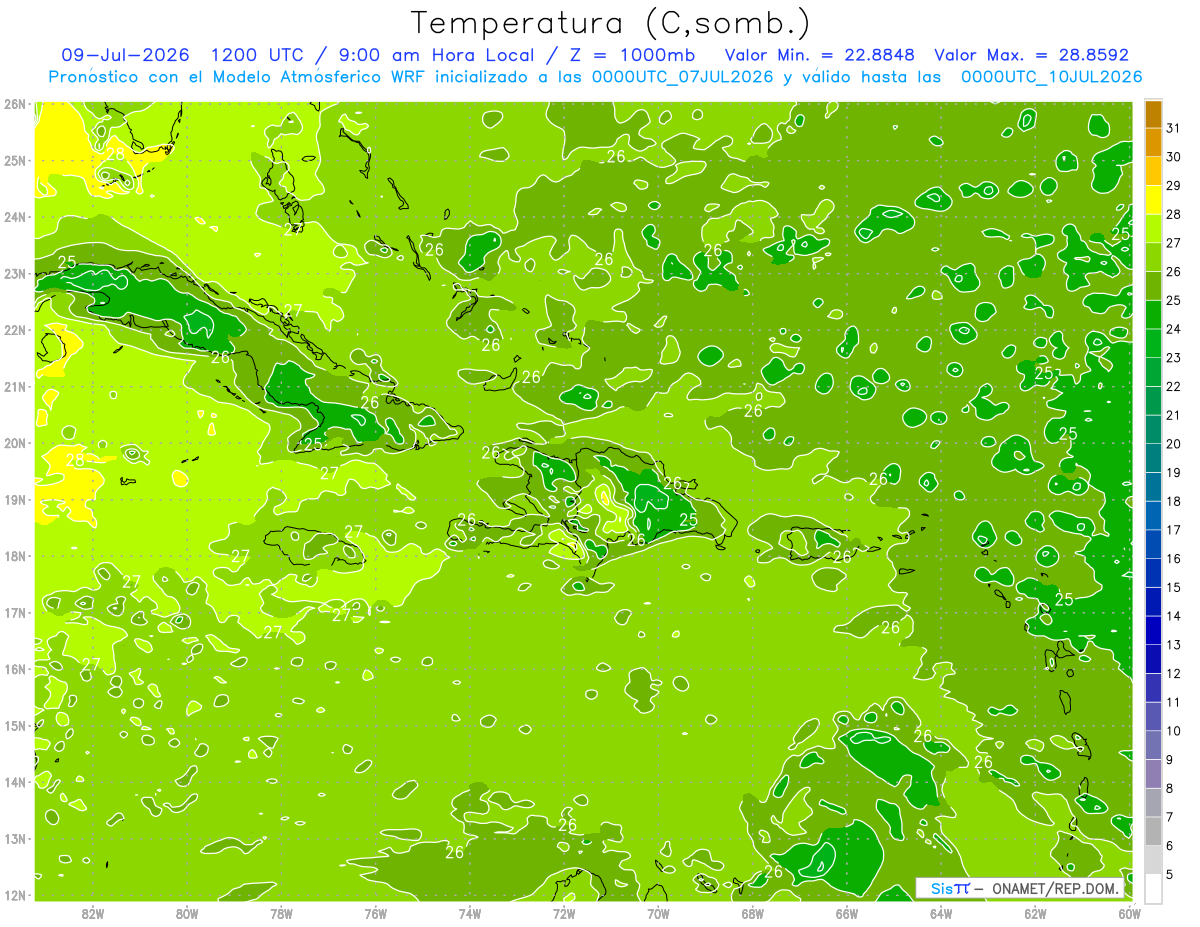The width and height of the screenshot is (1200, 927).
Task: Click the 78W longitude axis label
Action: pyautogui.click(x=282, y=913)
